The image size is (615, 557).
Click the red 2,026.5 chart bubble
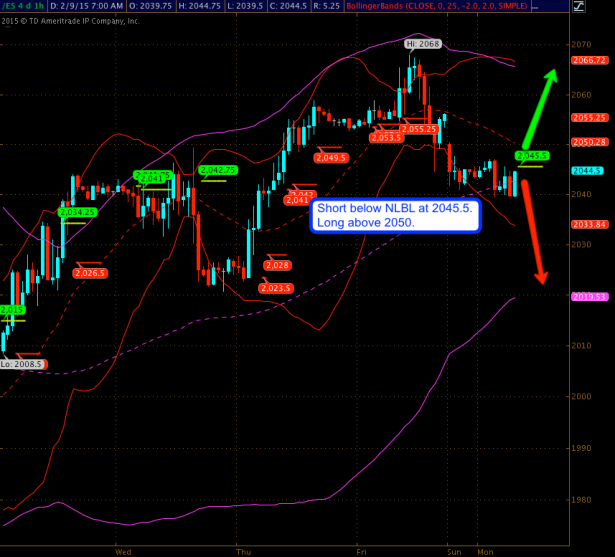pos(90,273)
